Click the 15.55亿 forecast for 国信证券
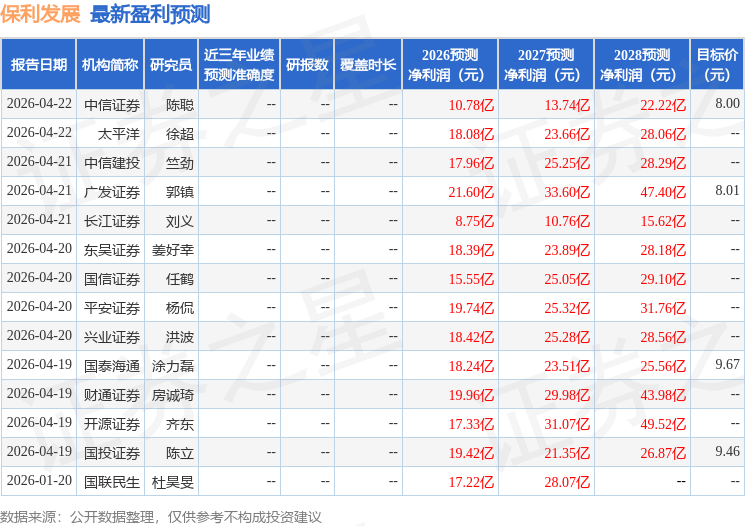The image size is (745, 526). coord(471,279)
